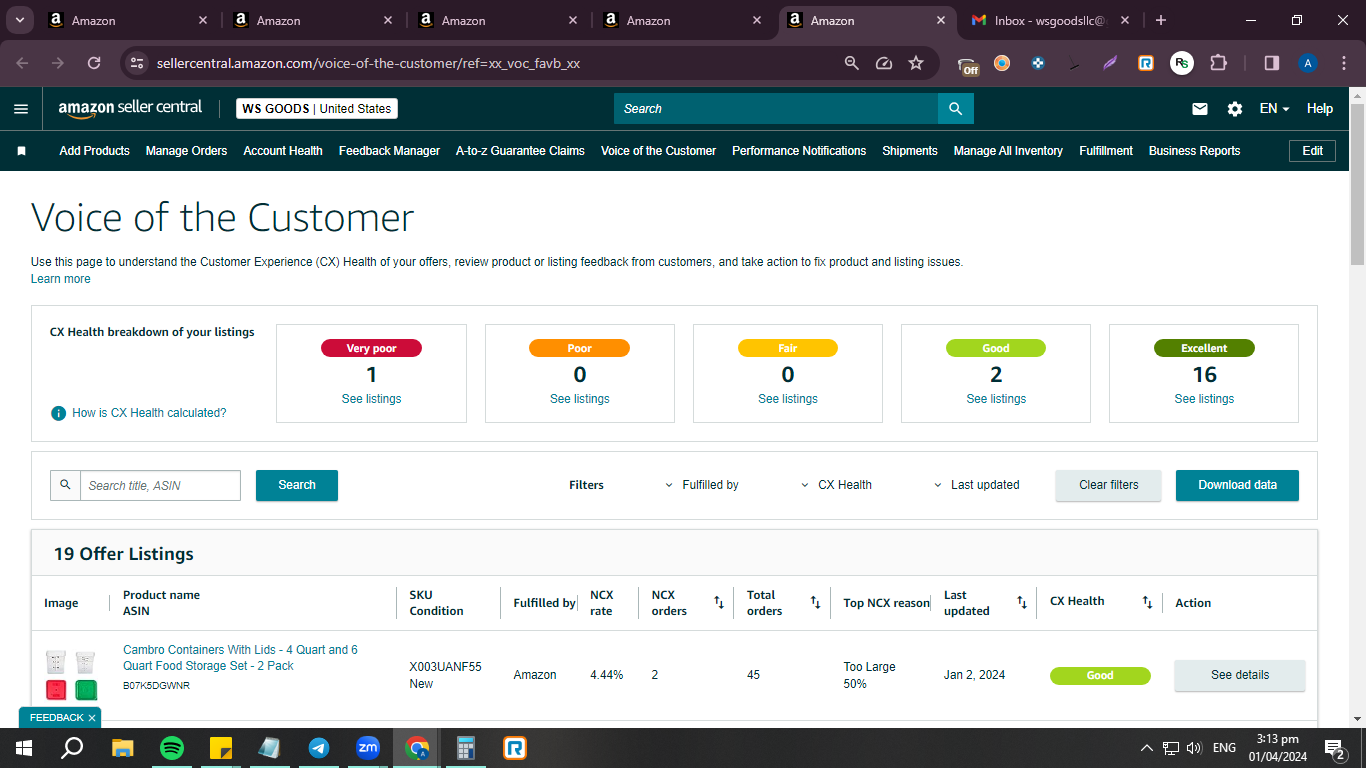Viewport: 1366px width, 768px height.
Task: Sort the table by Total orders
Action: coord(815,602)
